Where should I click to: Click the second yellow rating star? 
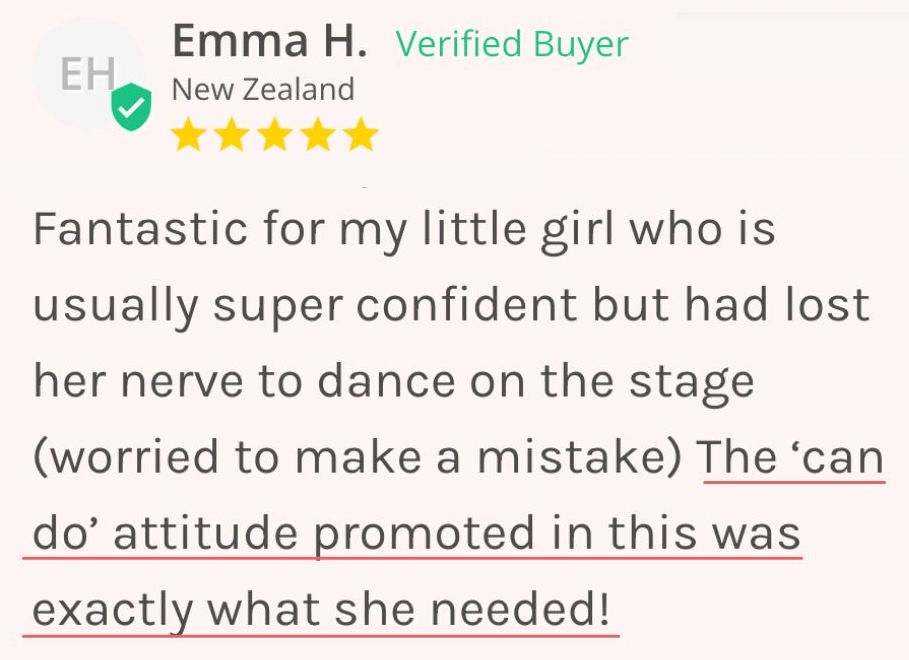tap(231, 134)
